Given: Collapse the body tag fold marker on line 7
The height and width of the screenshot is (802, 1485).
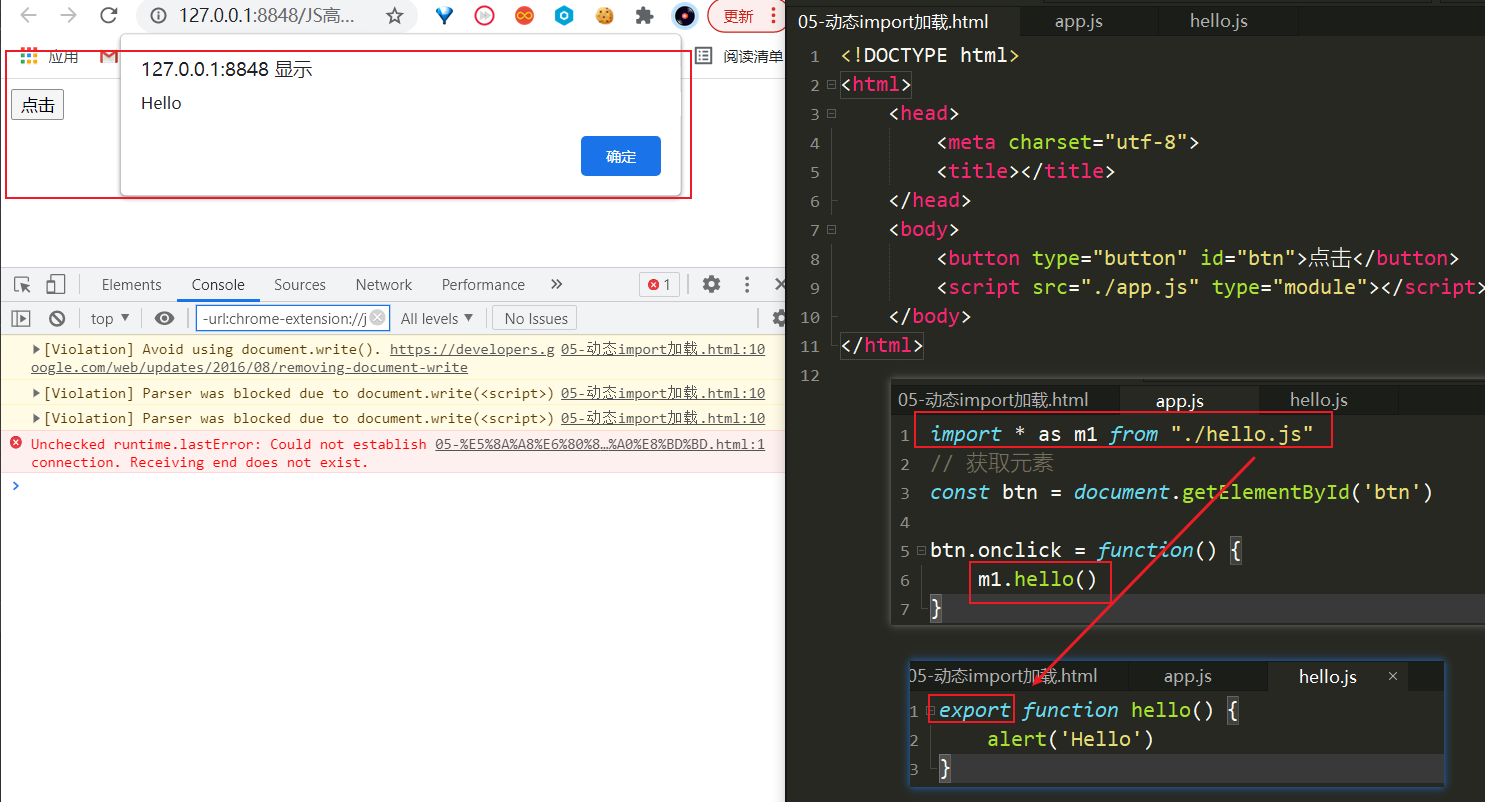Looking at the screenshot, I should click(x=831, y=229).
